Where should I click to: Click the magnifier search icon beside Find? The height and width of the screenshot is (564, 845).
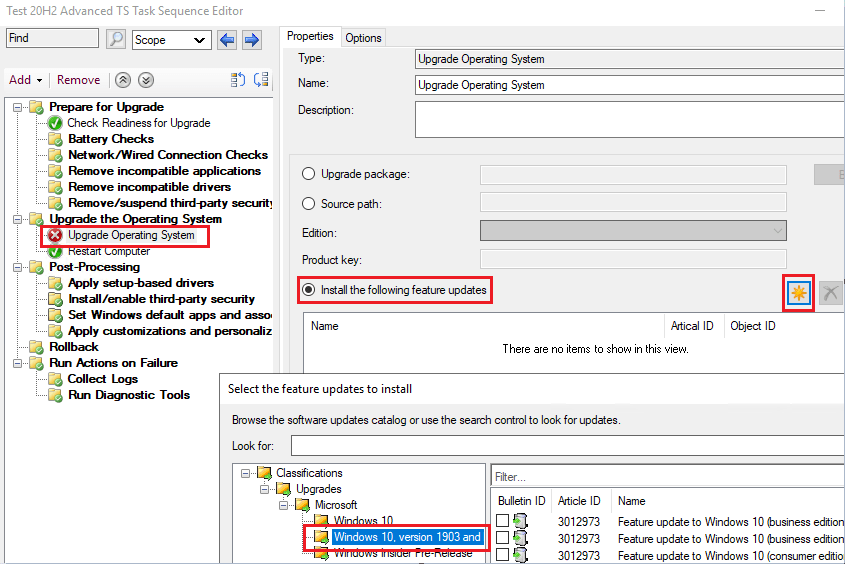(x=117, y=39)
